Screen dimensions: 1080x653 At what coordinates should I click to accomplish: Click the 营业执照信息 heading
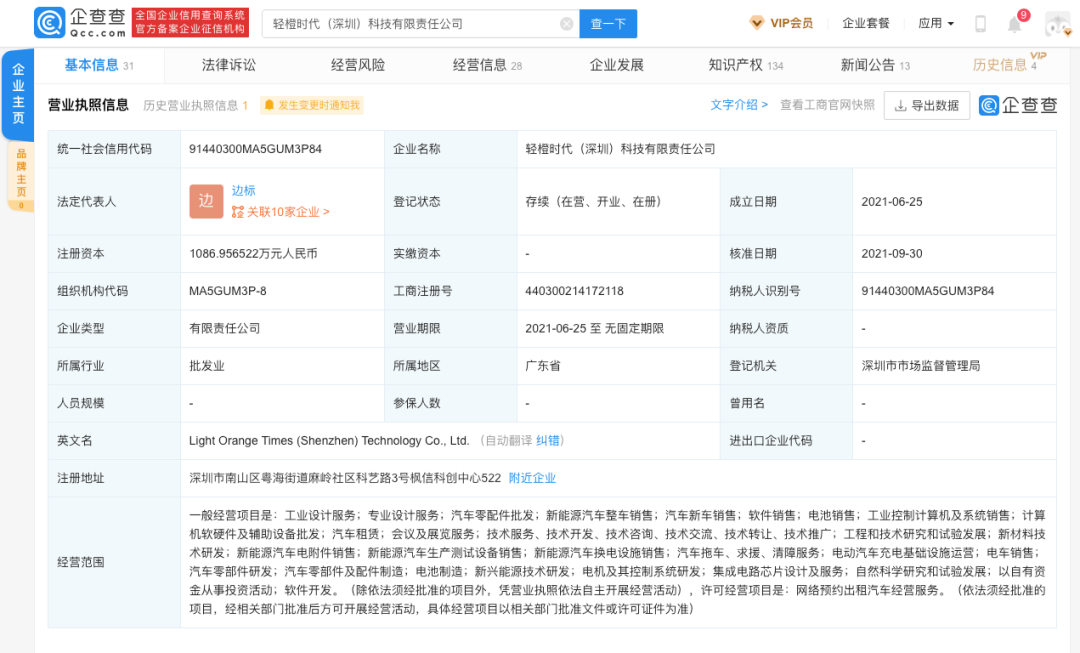pyautogui.click(x=88, y=105)
